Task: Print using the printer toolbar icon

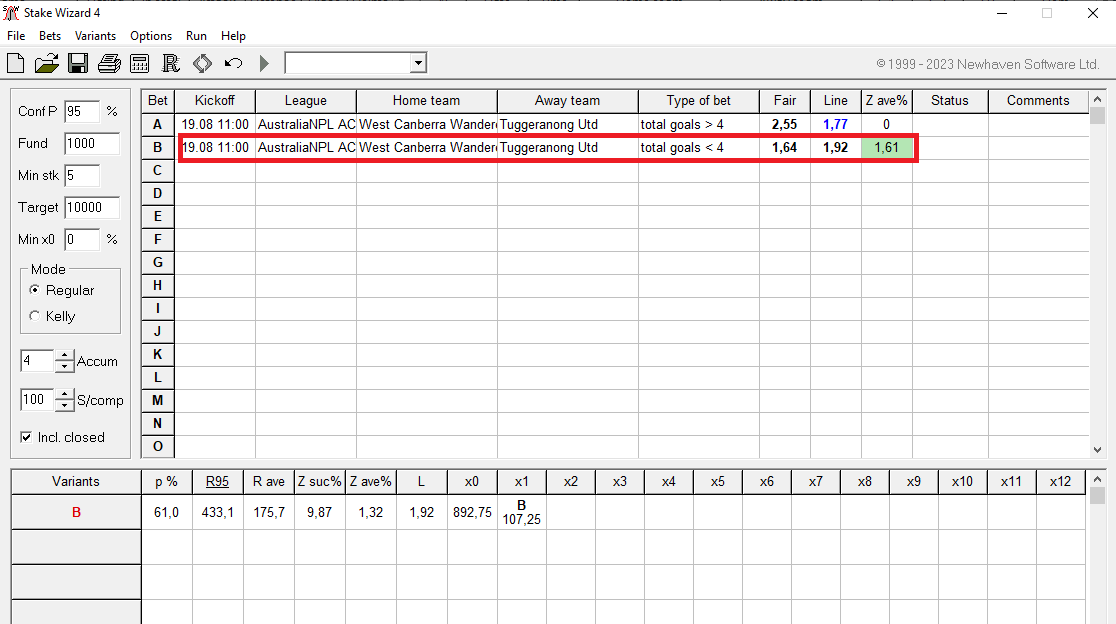Action: pyautogui.click(x=109, y=63)
